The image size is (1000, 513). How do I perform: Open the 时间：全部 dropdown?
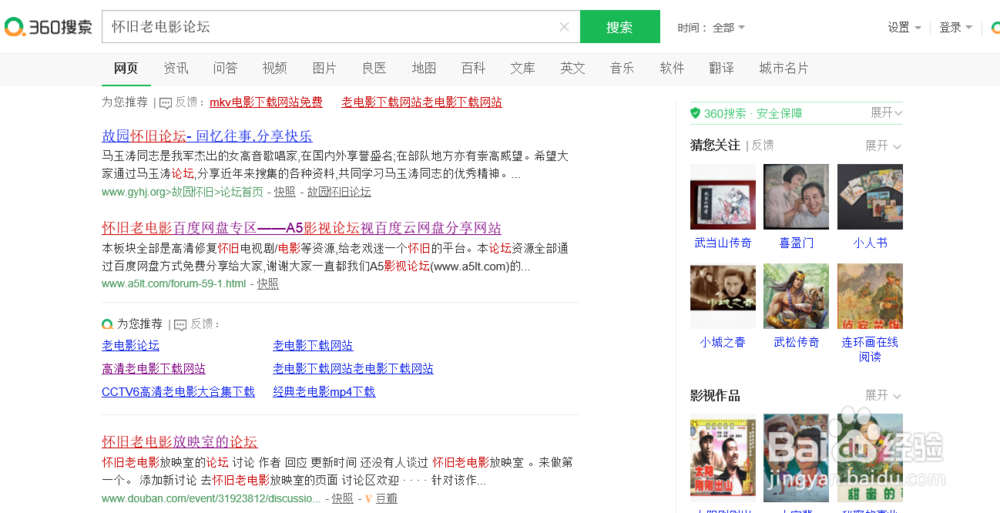coord(711,27)
